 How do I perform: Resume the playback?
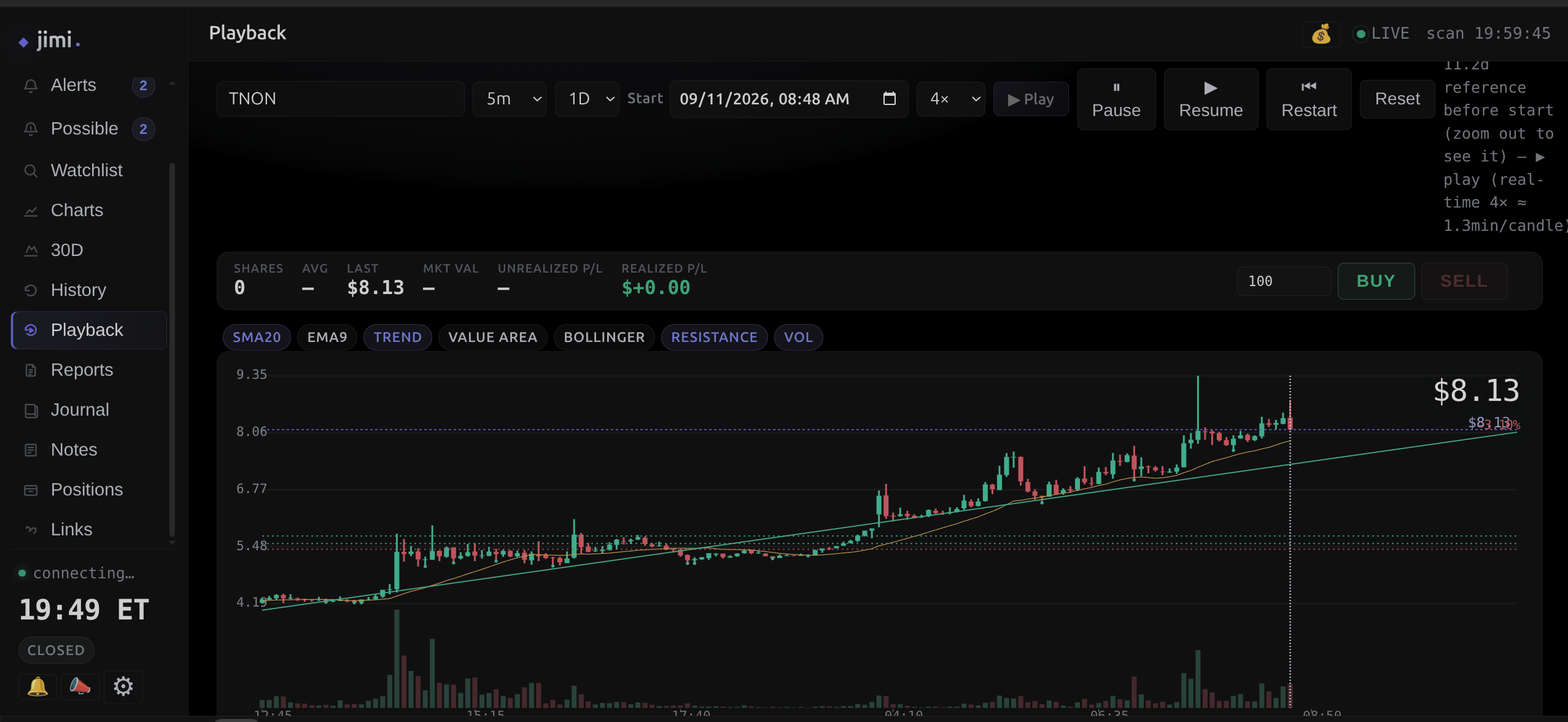point(1211,99)
